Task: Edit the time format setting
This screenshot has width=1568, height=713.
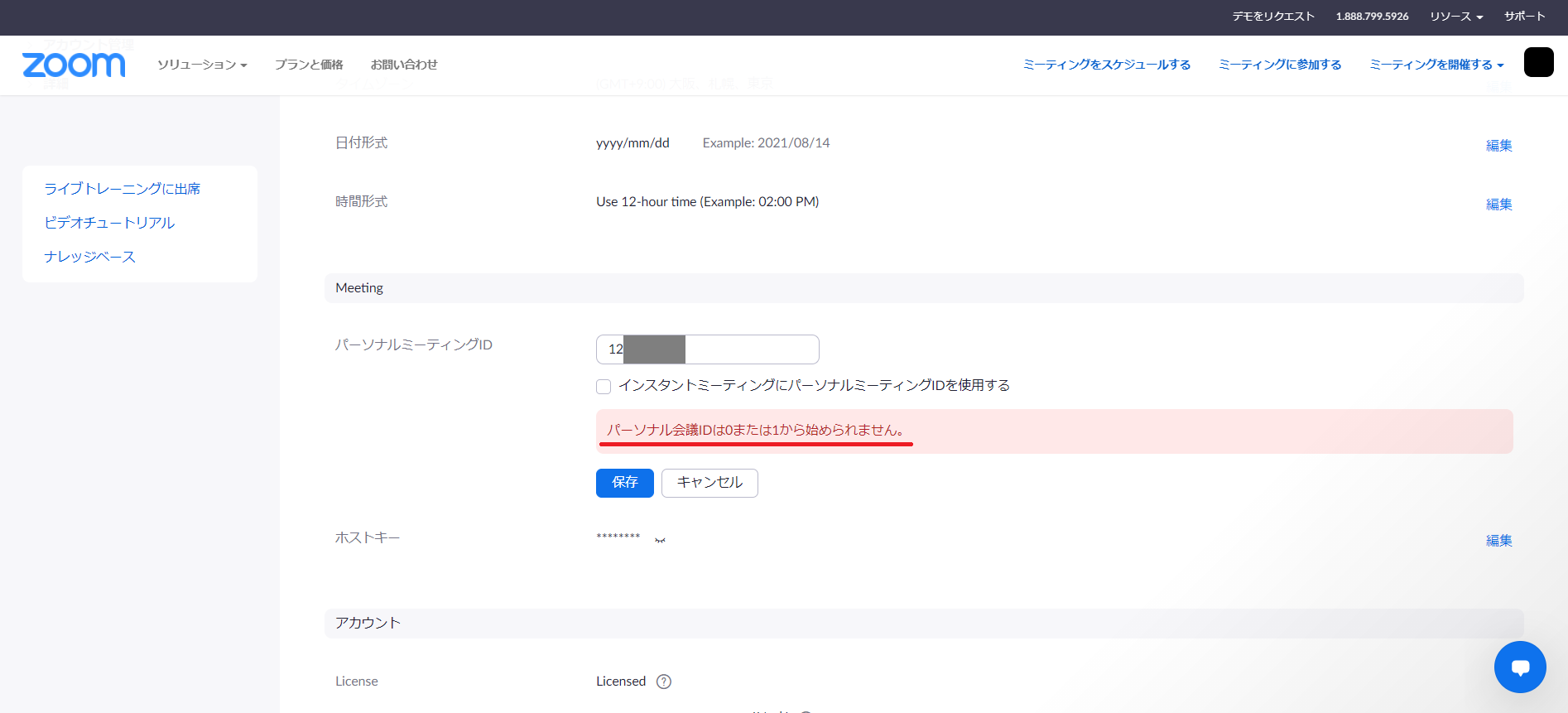Action: pyautogui.click(x=1498, y=205)
